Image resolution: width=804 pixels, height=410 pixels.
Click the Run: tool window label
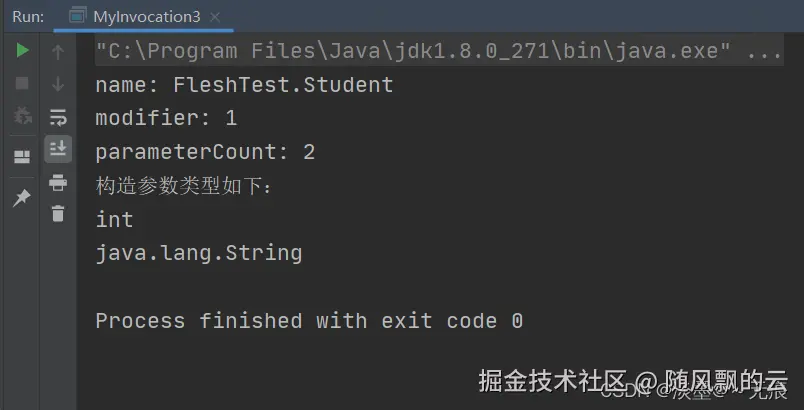[28, 17]
